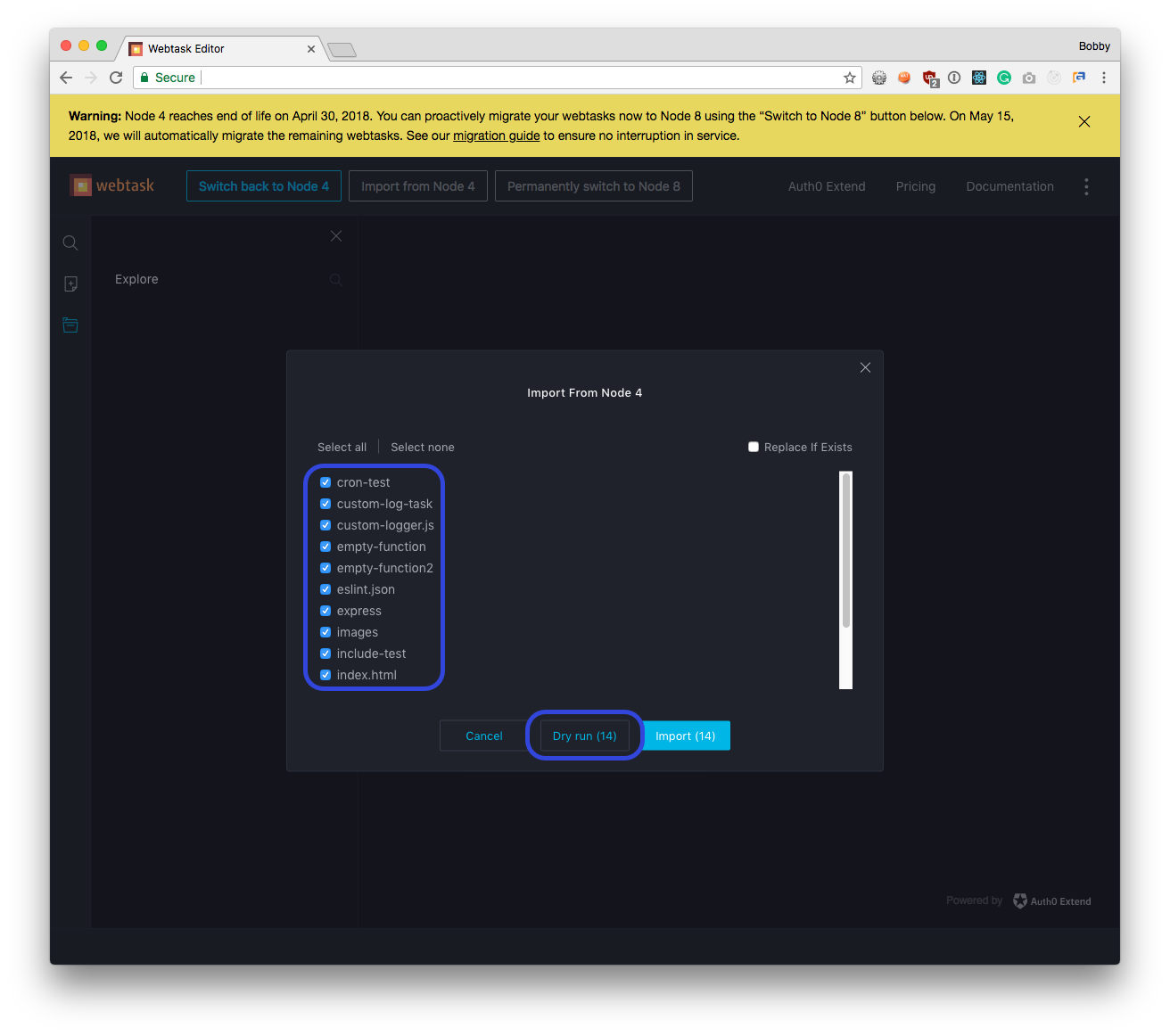Click the Cancel button

point(484,736)
